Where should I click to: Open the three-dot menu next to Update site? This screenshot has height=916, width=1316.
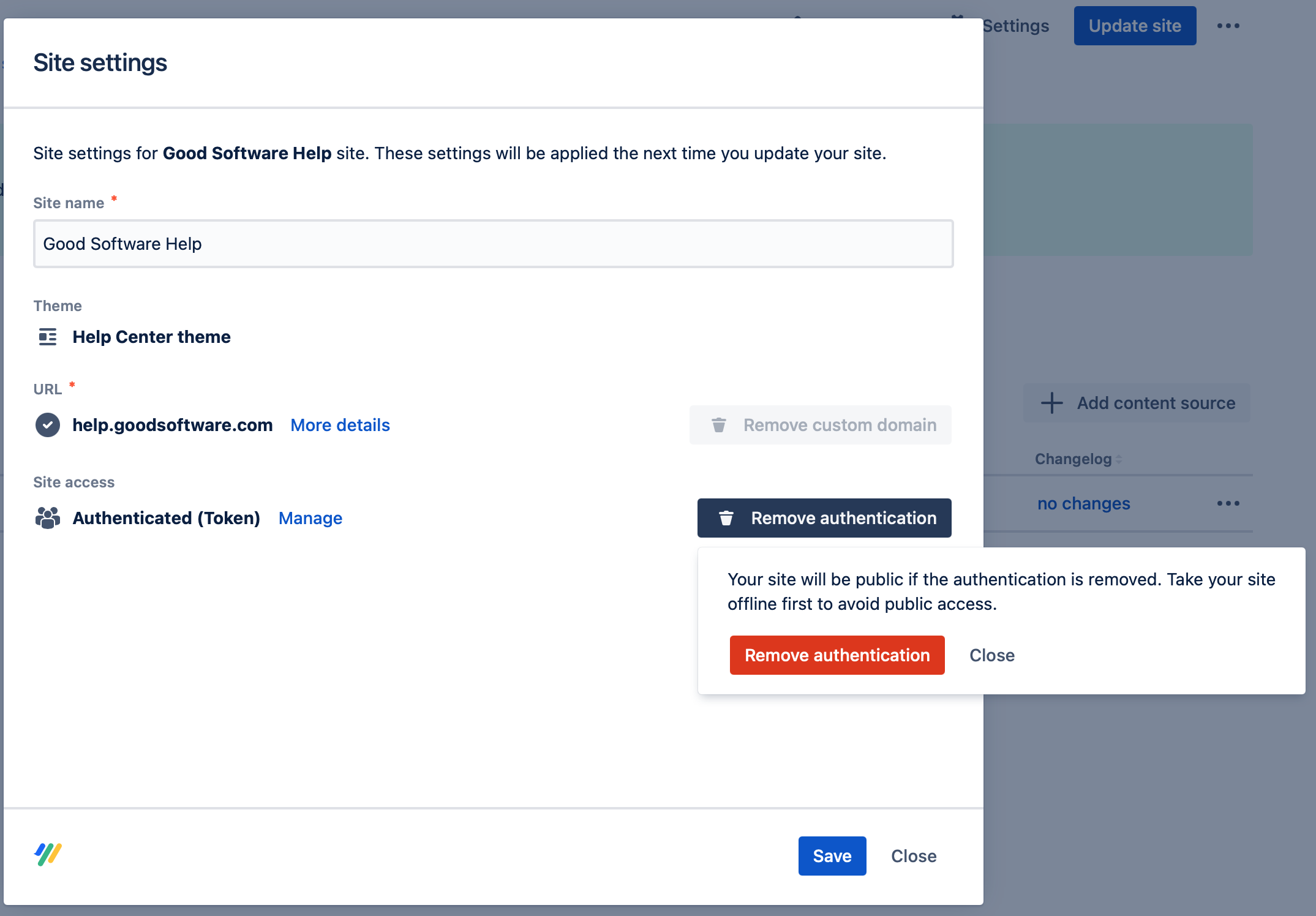tap(1228, 26)
